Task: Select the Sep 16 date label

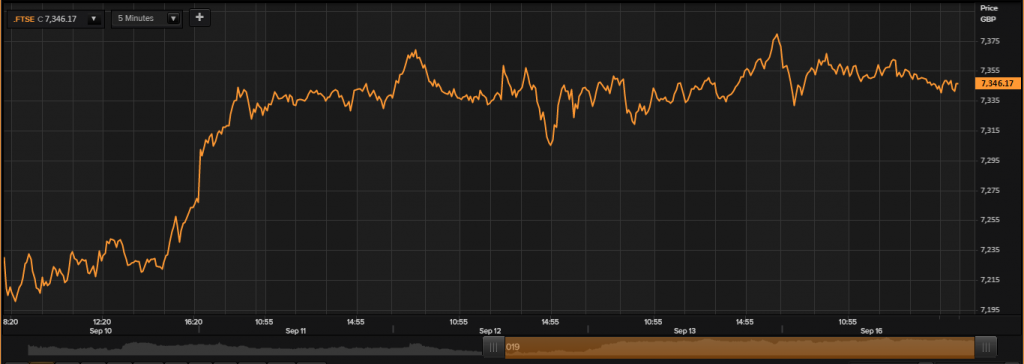Action: [871, 331]
